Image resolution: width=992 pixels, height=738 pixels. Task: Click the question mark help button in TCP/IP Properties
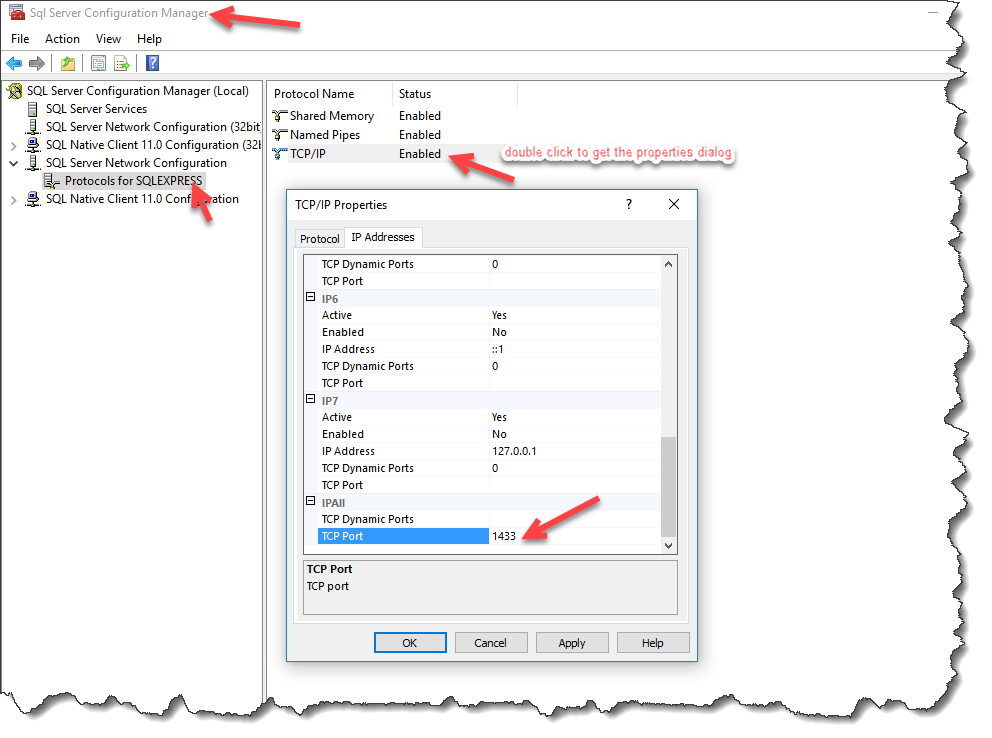629,204
